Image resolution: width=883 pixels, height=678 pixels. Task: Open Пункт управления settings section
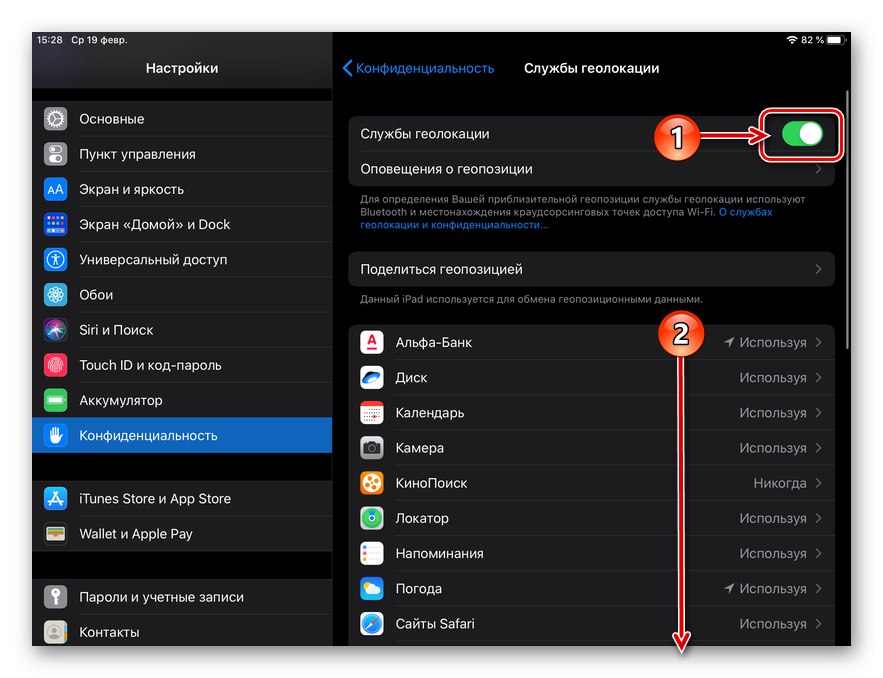182,154
